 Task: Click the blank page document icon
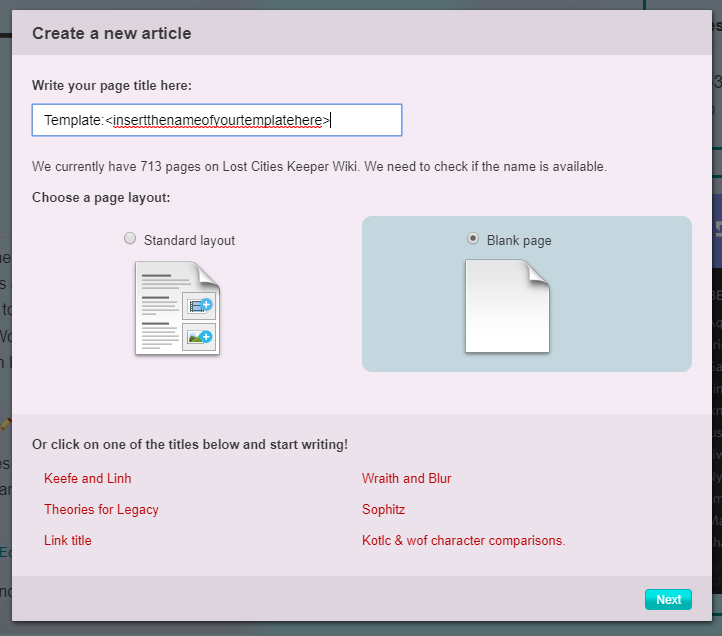tap(507, 306)
